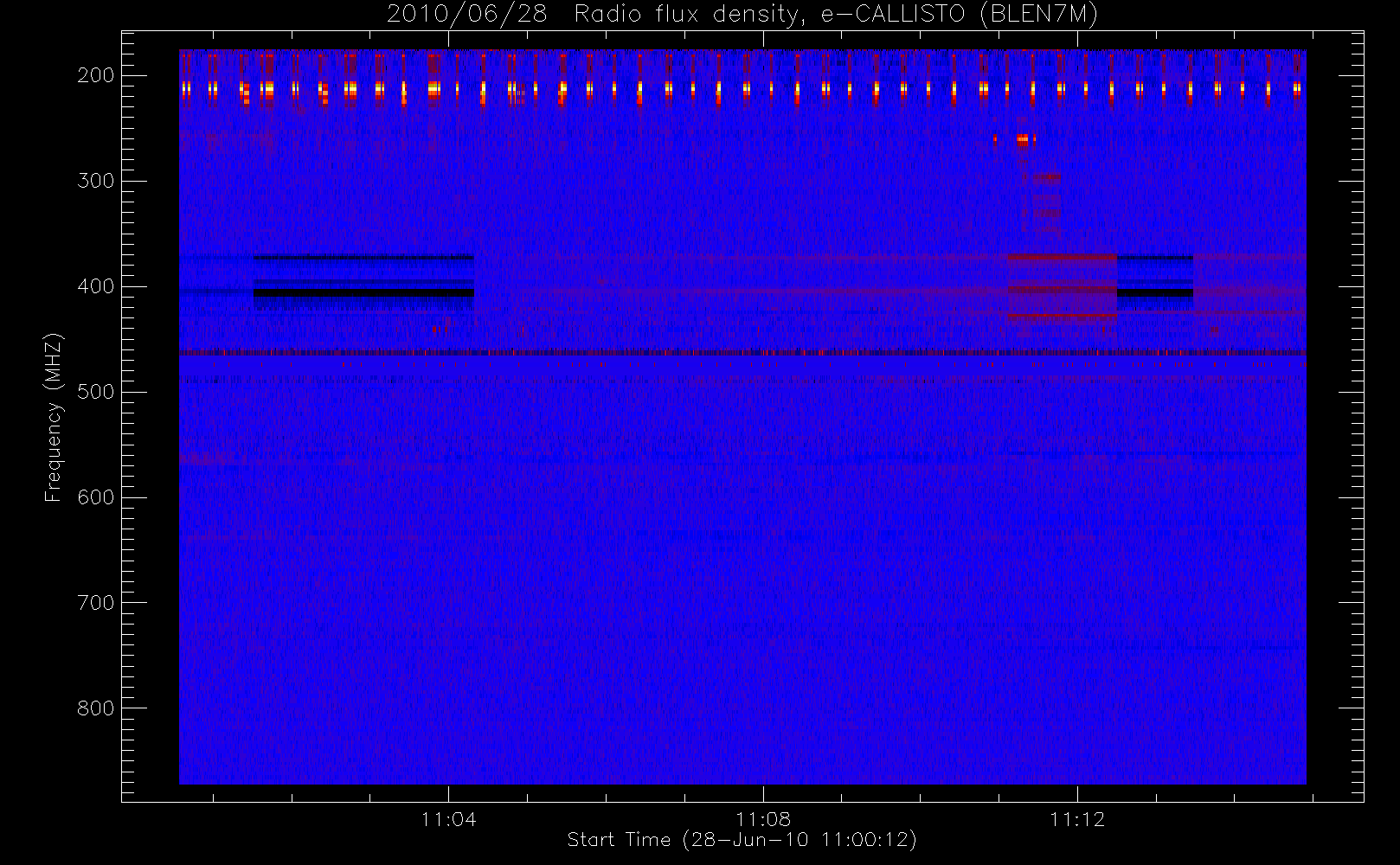1400x865 pixels.
Task: Click the bright burst near 260 MHz before 11:12
Action: click(x=1024, y=138)
